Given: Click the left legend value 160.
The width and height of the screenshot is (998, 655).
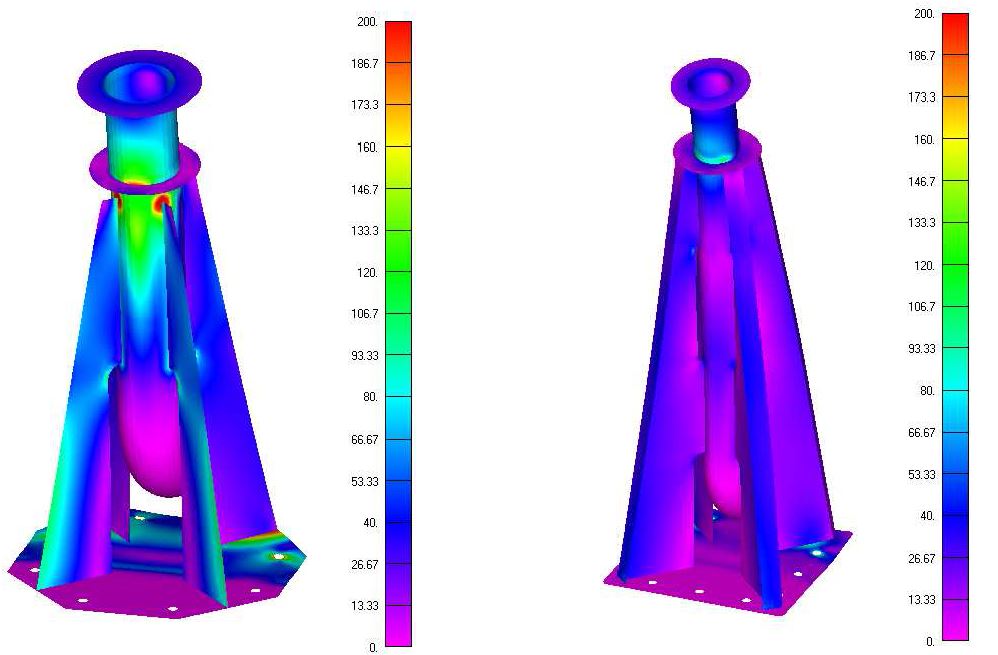Looking at the screenshot, I should (x=367, y=147).
